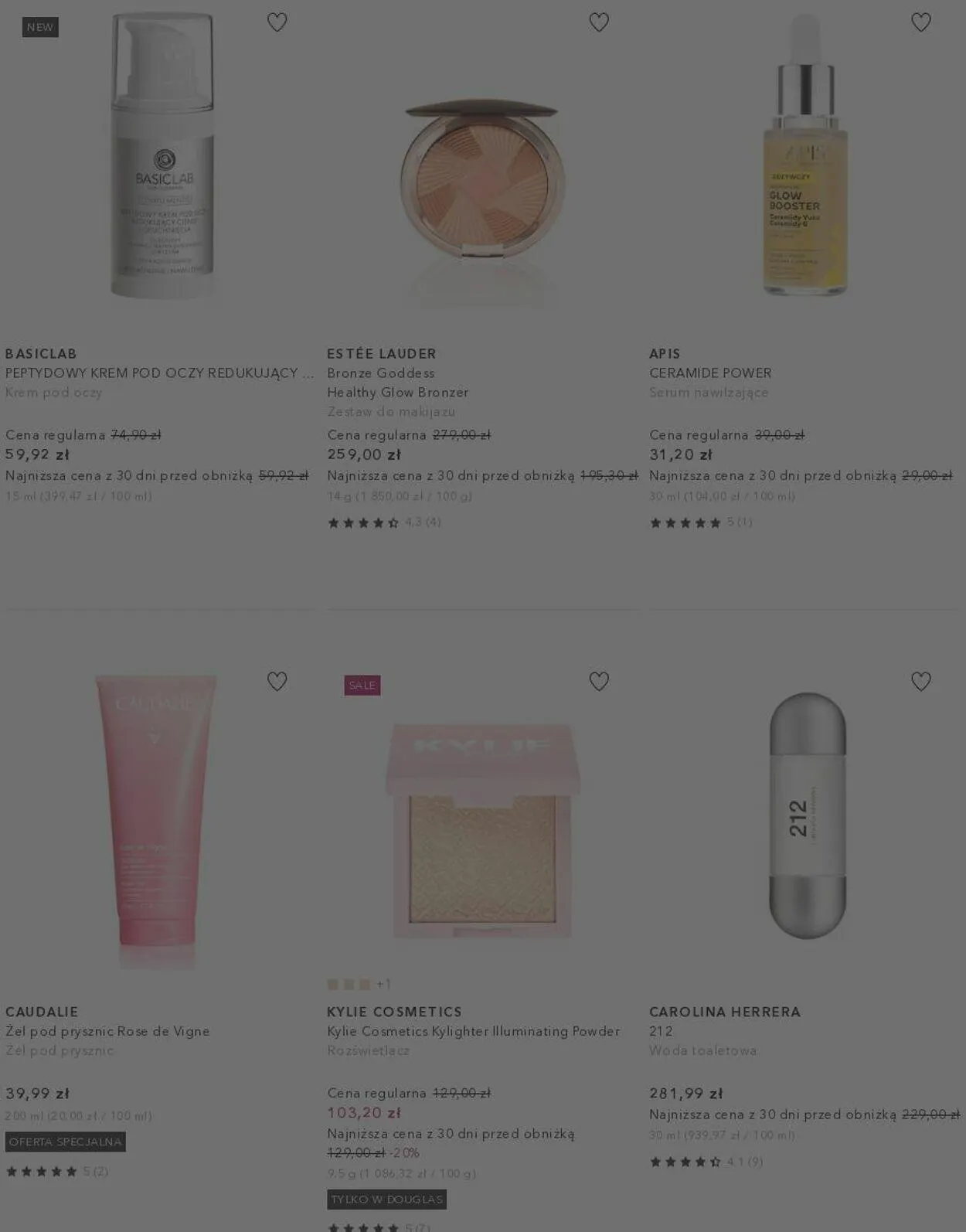The image size is (966, 1232).
Task: Open the Estée Lauder brand link
Action: tap(382, 354)
